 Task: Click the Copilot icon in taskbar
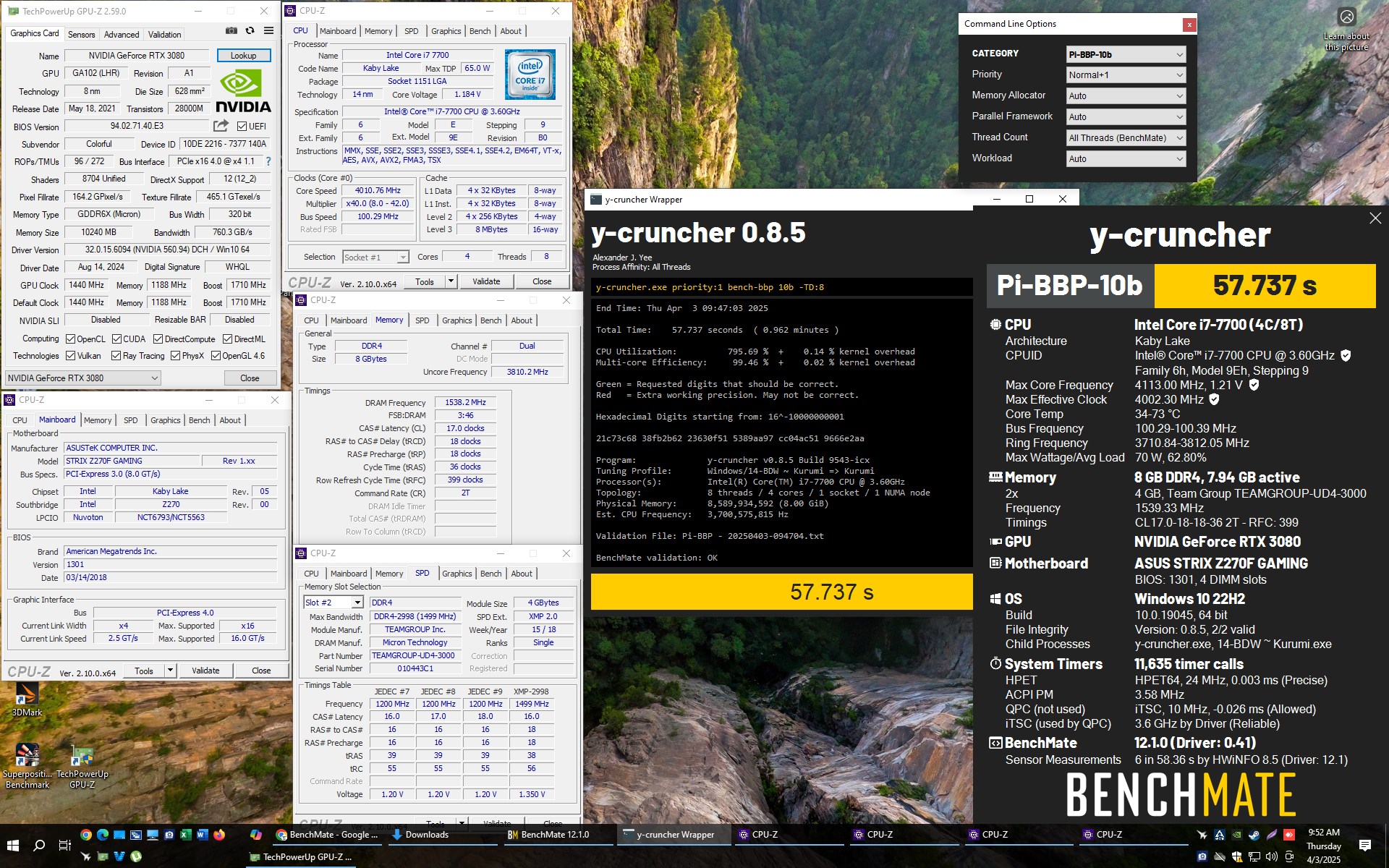[x=255, y=835]
